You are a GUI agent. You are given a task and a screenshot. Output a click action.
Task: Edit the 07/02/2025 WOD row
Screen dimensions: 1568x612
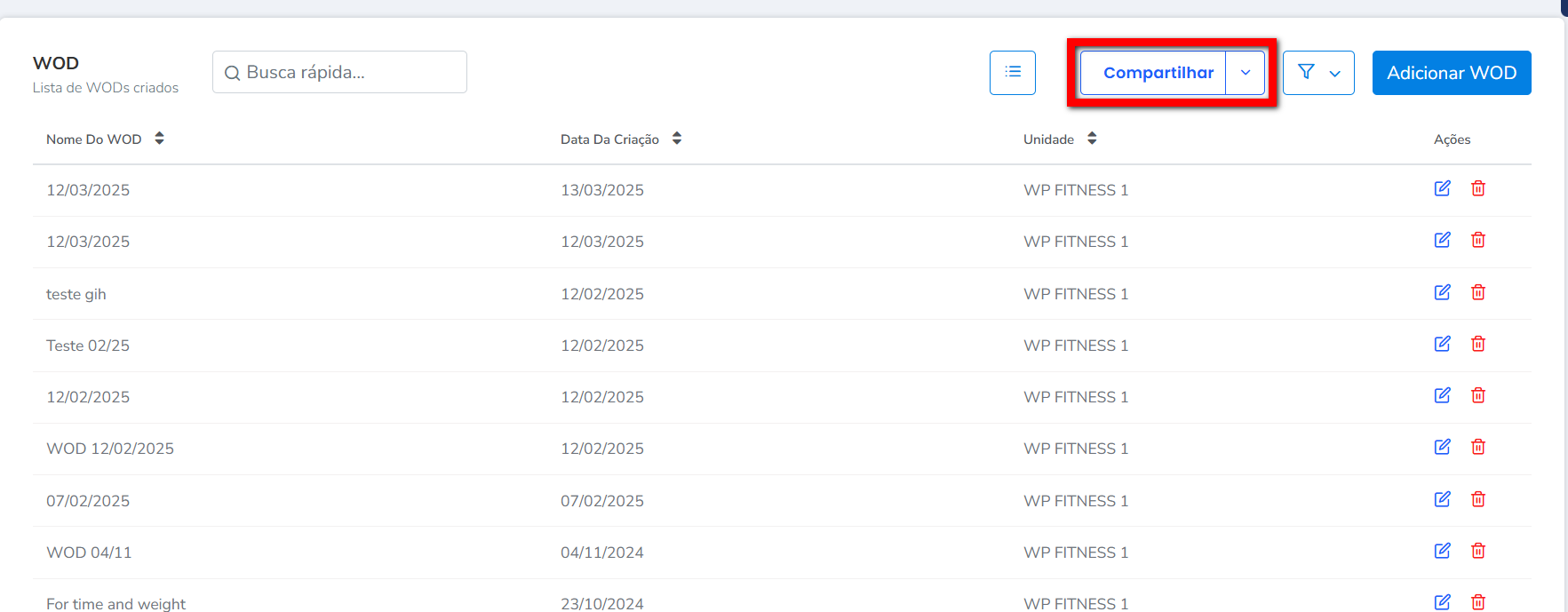1442,499
